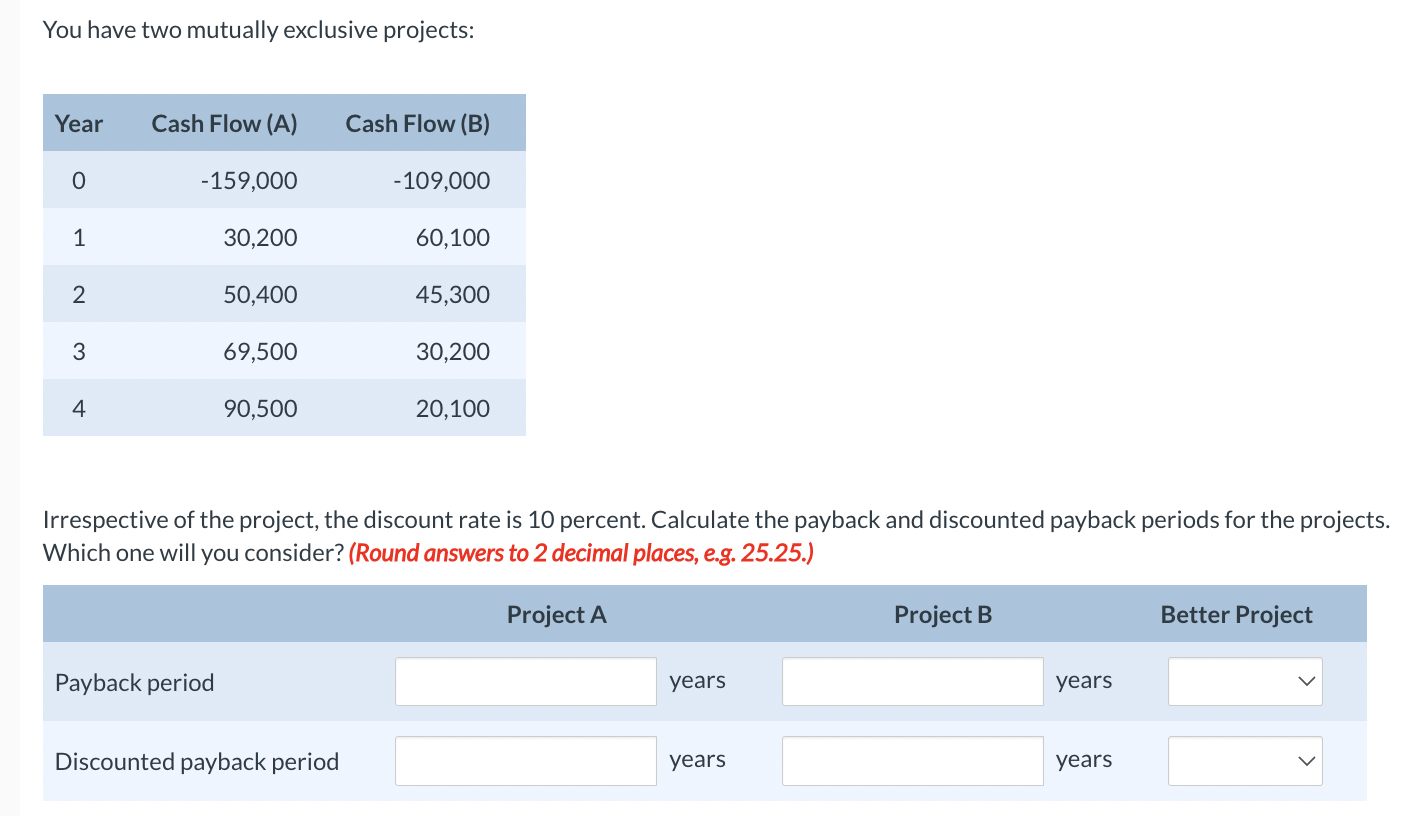Open the Better Project dropdown for Discounted payback
This screenshot has height=816, width=1408.
coord(1245,760)
